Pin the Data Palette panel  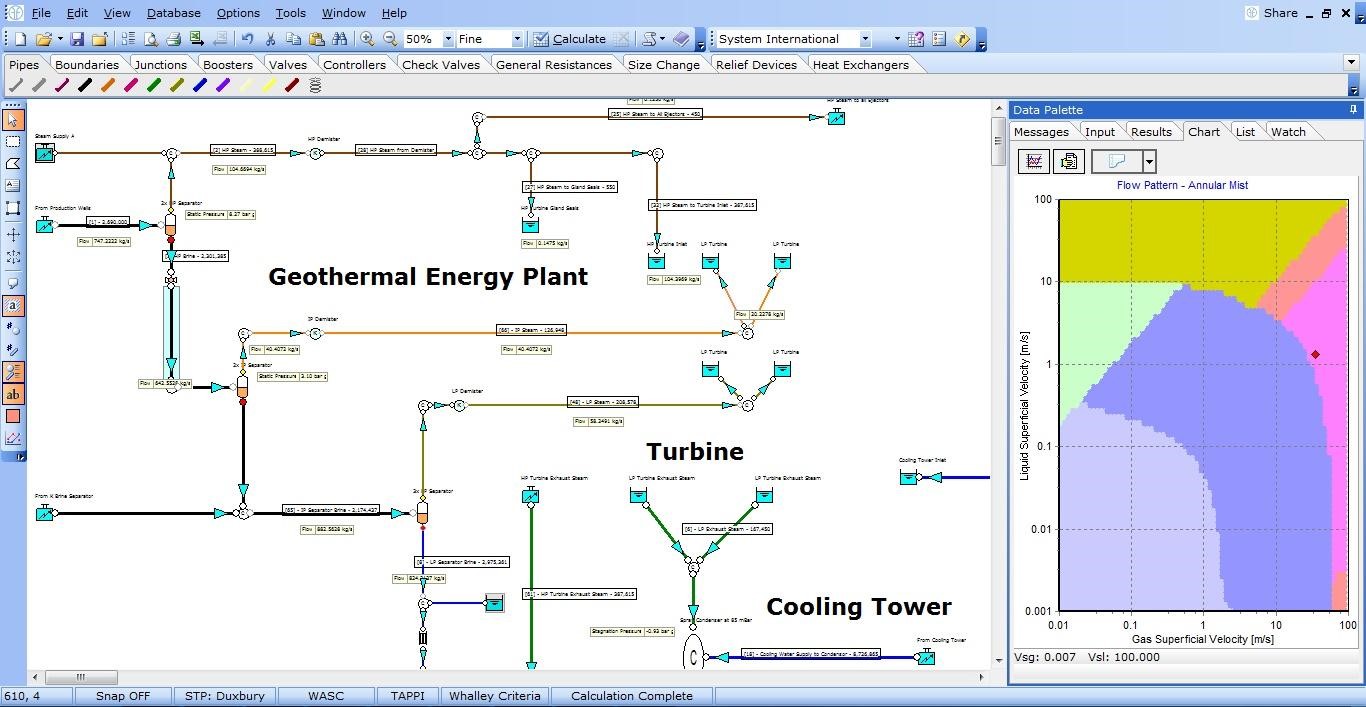(x=1353, y=110)
